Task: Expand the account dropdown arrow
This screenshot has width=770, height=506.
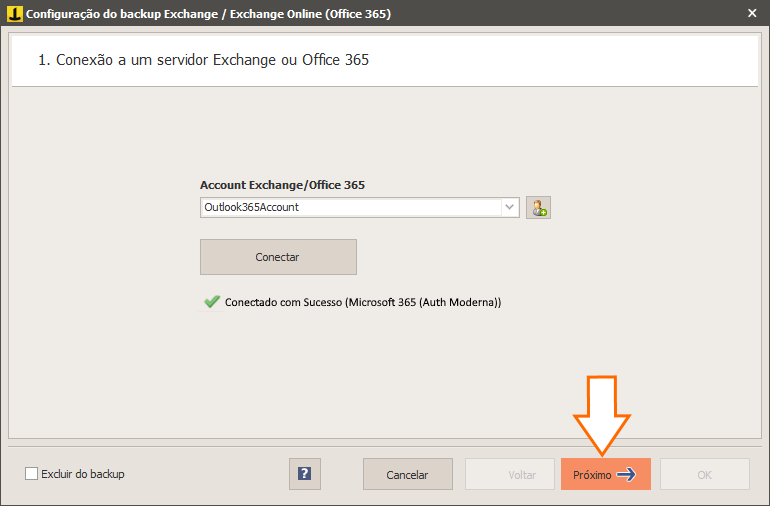Action: 510,207
